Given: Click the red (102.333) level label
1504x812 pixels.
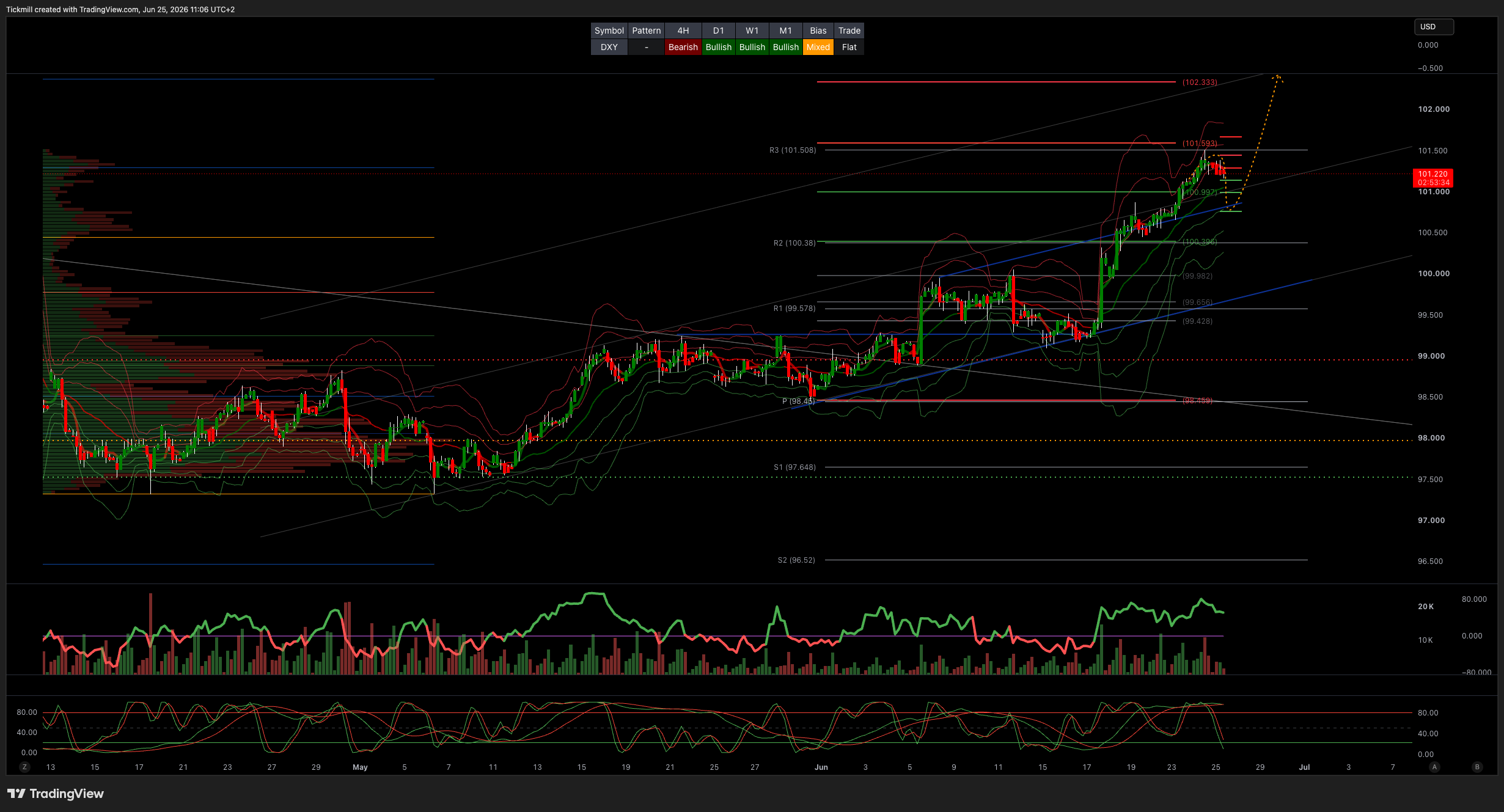Looking at the screenshot, I should (x=1200, y=82).
